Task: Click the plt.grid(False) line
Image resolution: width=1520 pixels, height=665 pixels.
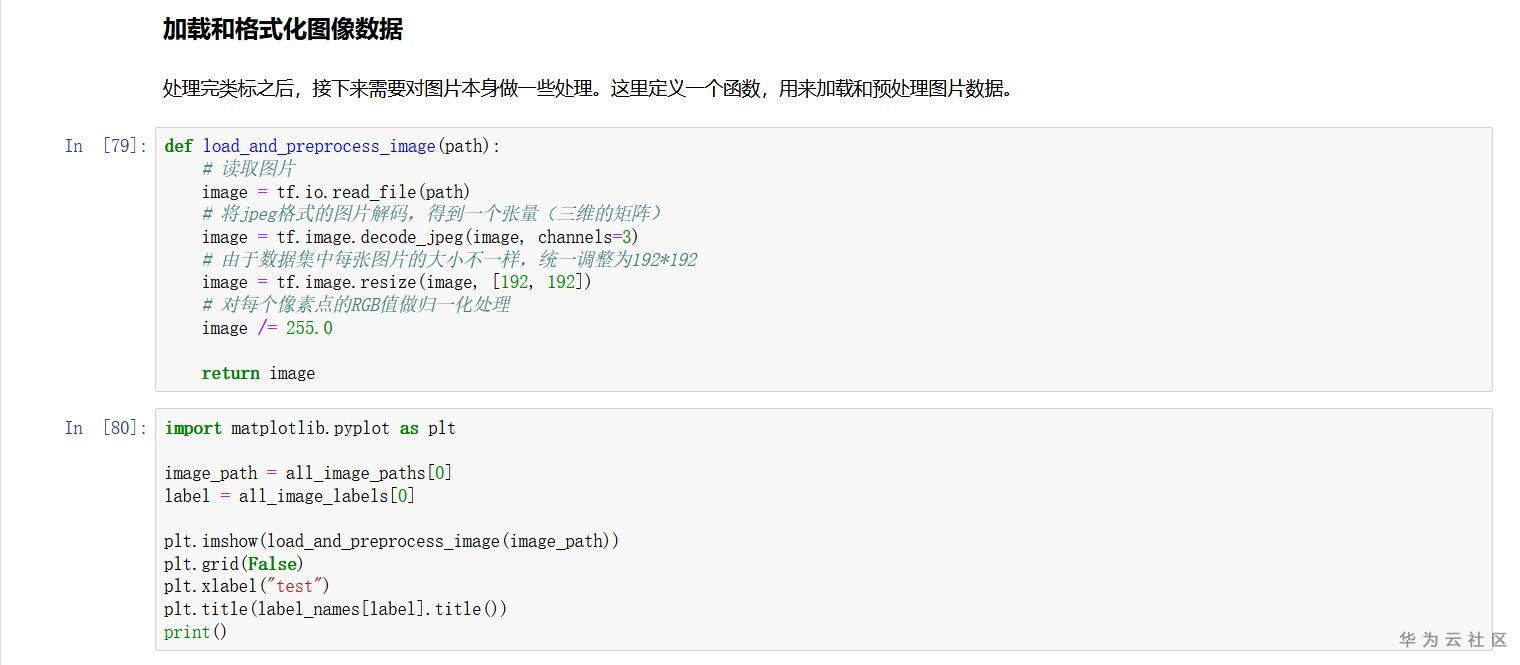Action: tap(234, 564)
